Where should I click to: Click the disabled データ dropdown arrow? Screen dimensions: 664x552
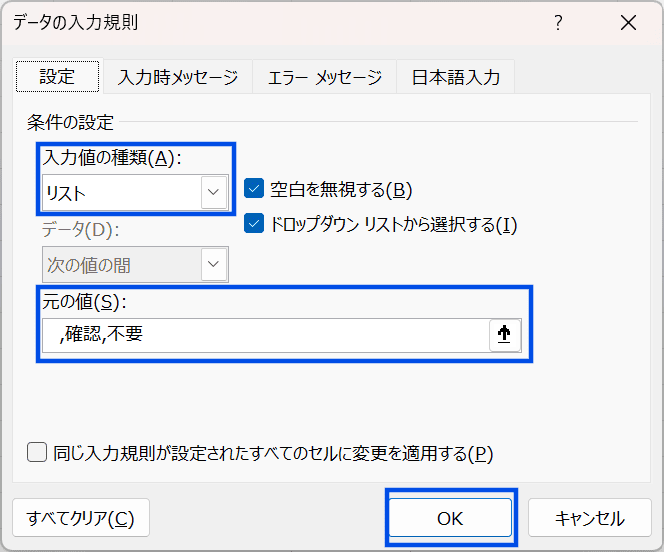(214, 265)
